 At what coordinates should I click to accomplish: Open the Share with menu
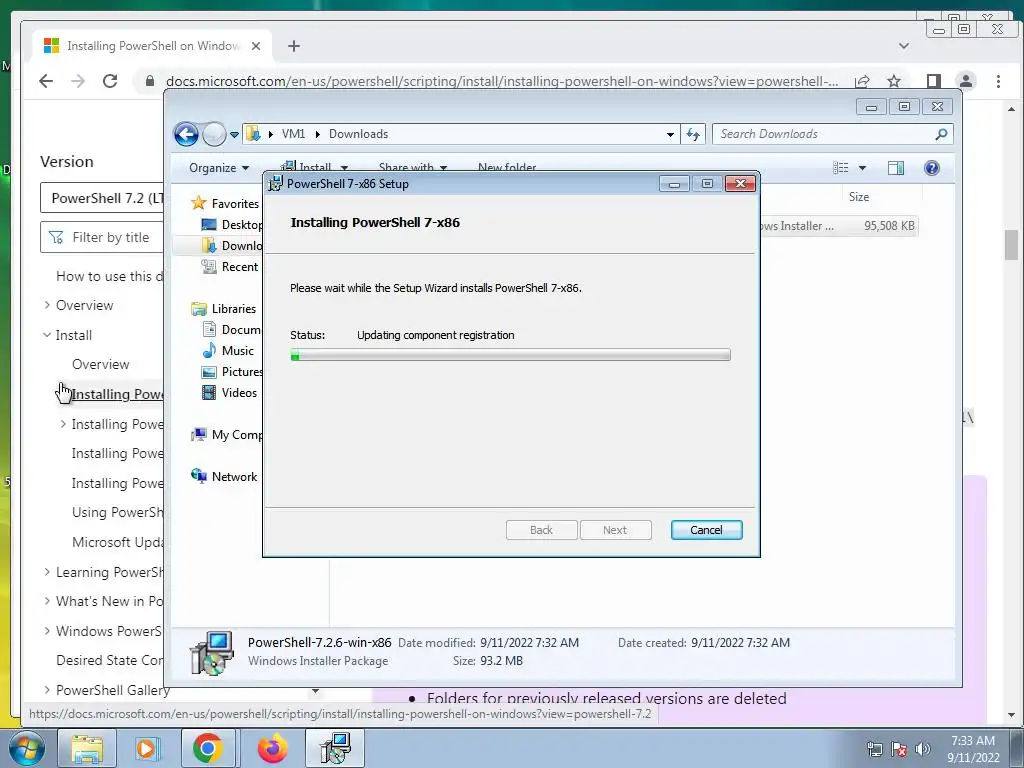click(413, 167)
